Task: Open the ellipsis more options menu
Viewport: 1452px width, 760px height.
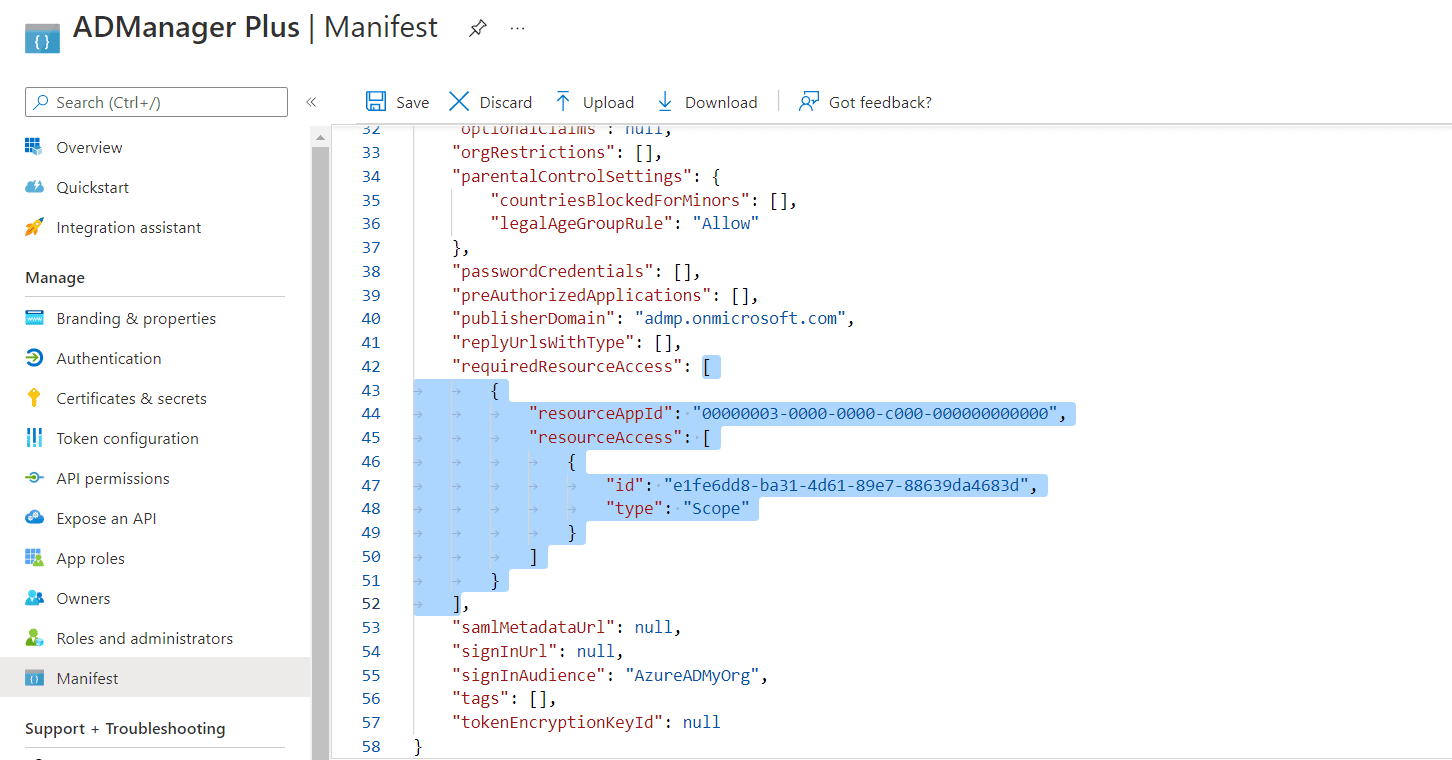Action: [517, 29]
